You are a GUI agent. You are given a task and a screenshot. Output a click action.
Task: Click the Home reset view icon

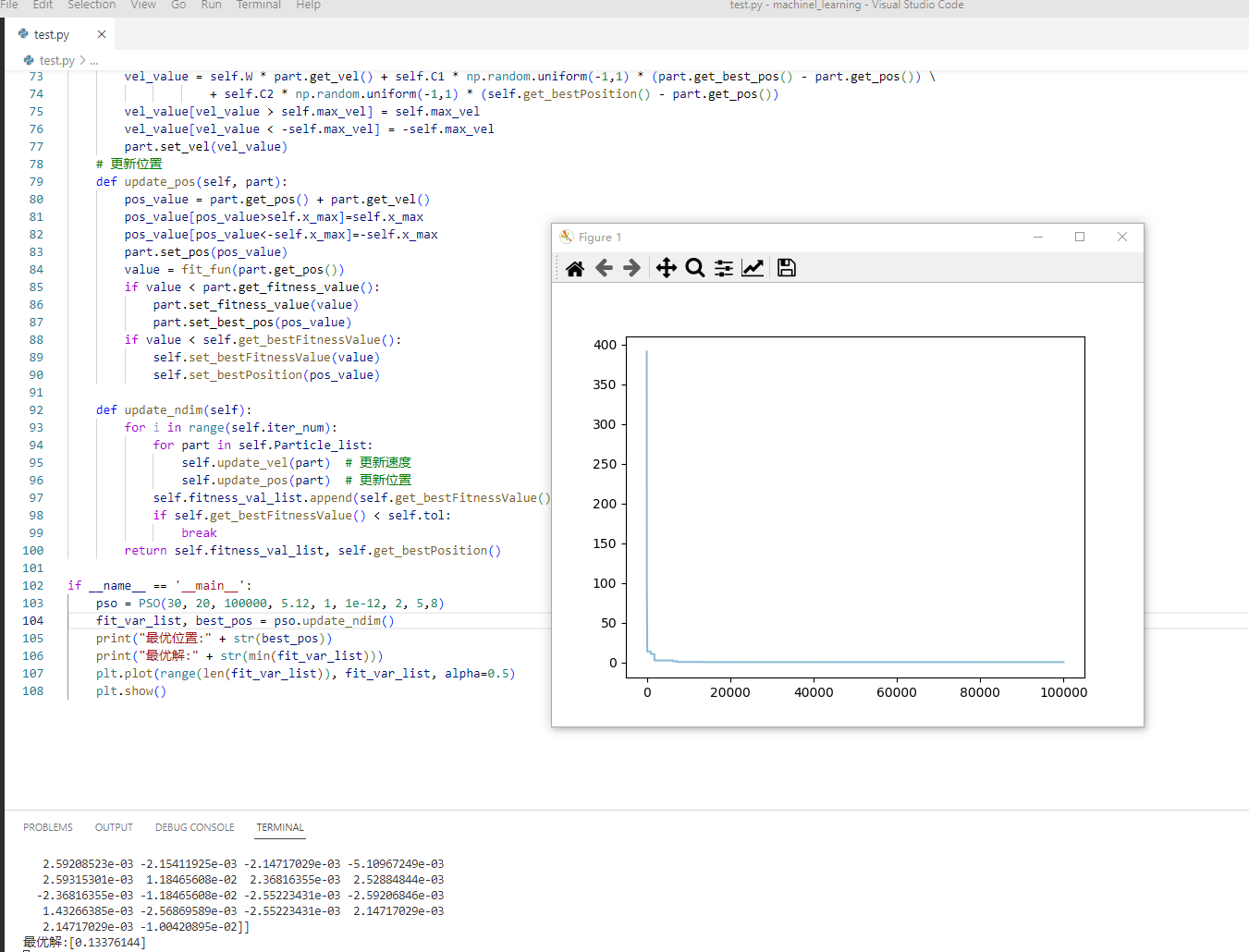click(x=575, y=268)
